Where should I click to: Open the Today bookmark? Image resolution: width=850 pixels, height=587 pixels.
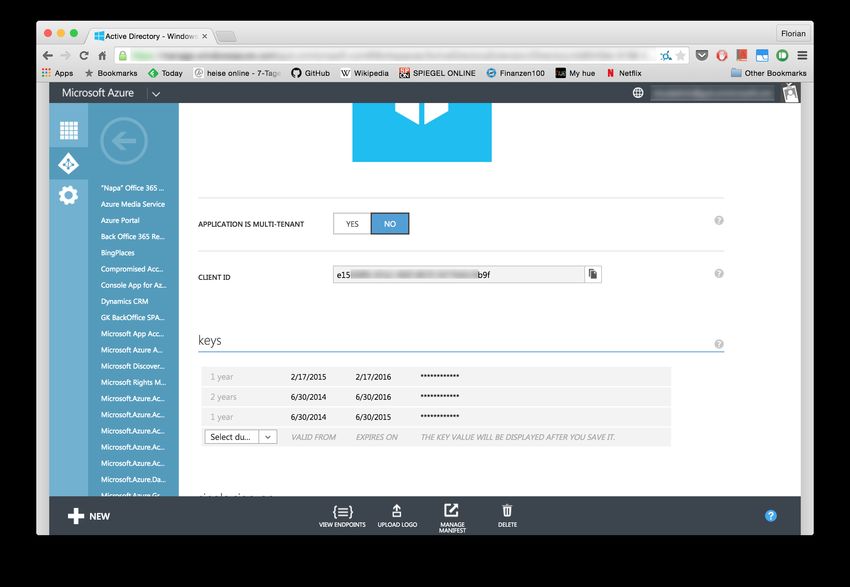(x=165, y=73)
